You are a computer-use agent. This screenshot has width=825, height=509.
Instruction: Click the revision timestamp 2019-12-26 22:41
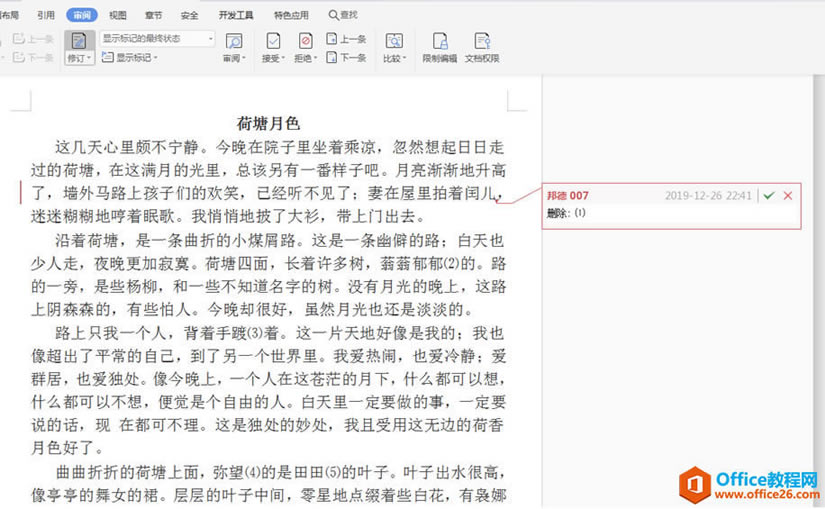(708, 195)
